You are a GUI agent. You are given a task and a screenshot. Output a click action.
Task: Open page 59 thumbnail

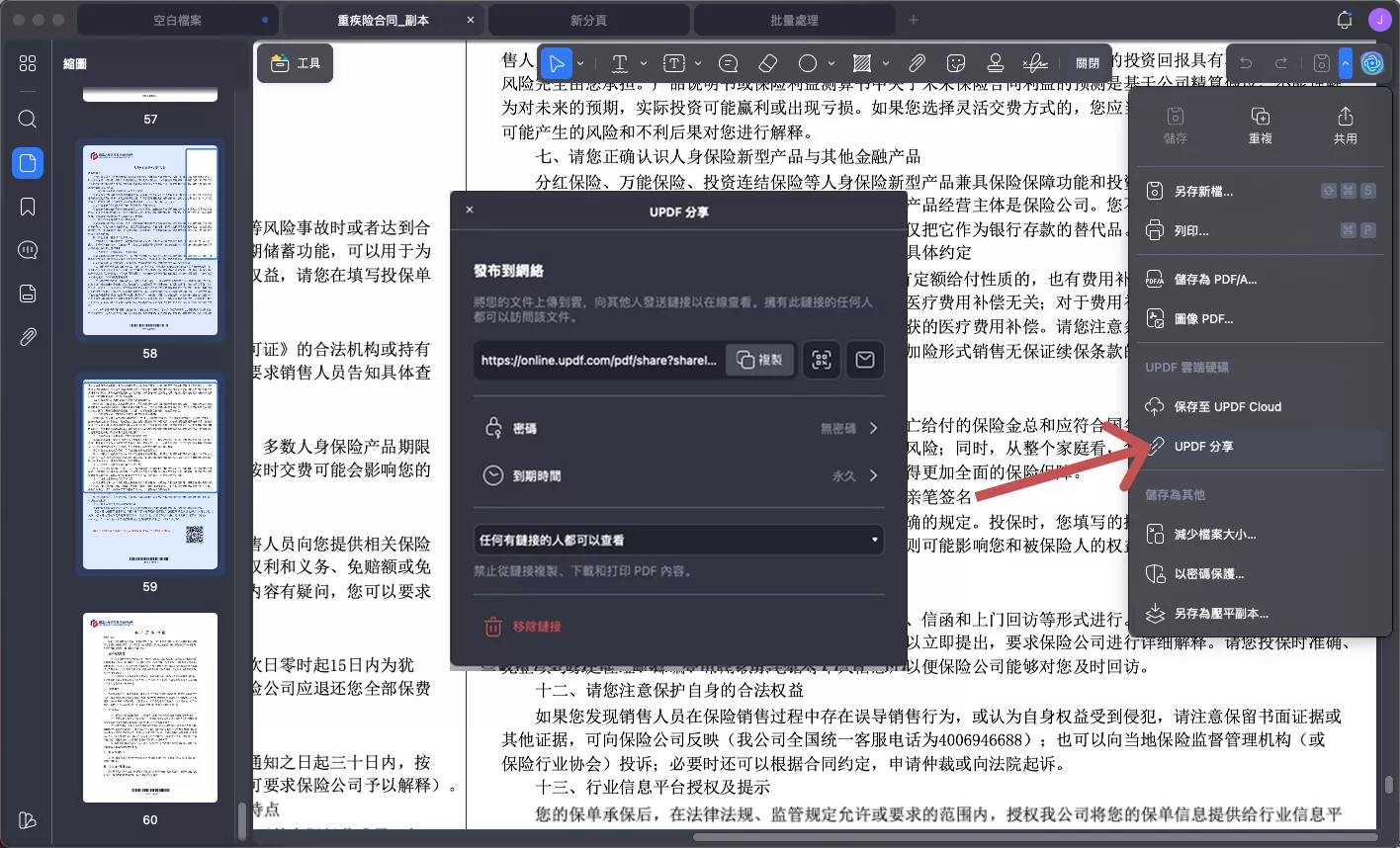pos(150,474)
